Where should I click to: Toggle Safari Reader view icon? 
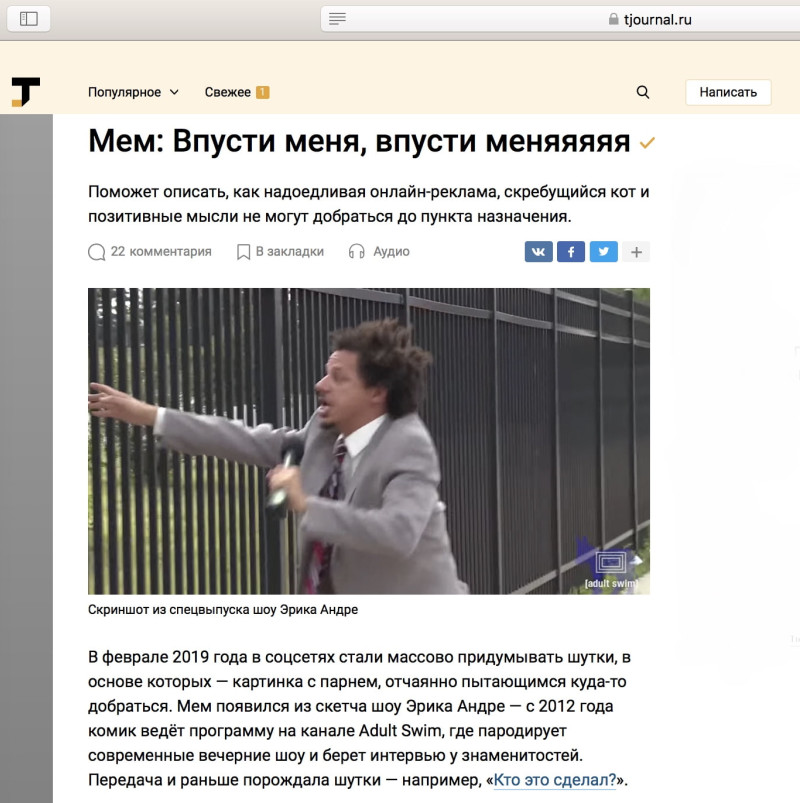coord(337,19)
